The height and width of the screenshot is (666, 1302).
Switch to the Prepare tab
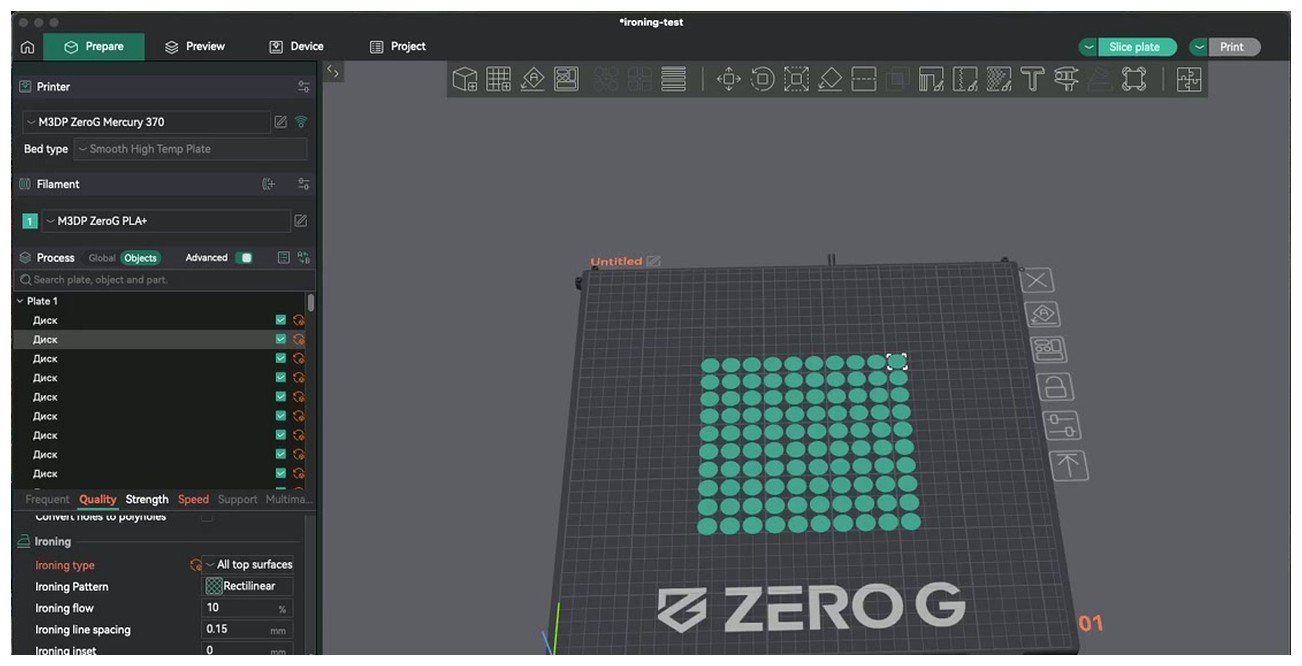[94, 47]
